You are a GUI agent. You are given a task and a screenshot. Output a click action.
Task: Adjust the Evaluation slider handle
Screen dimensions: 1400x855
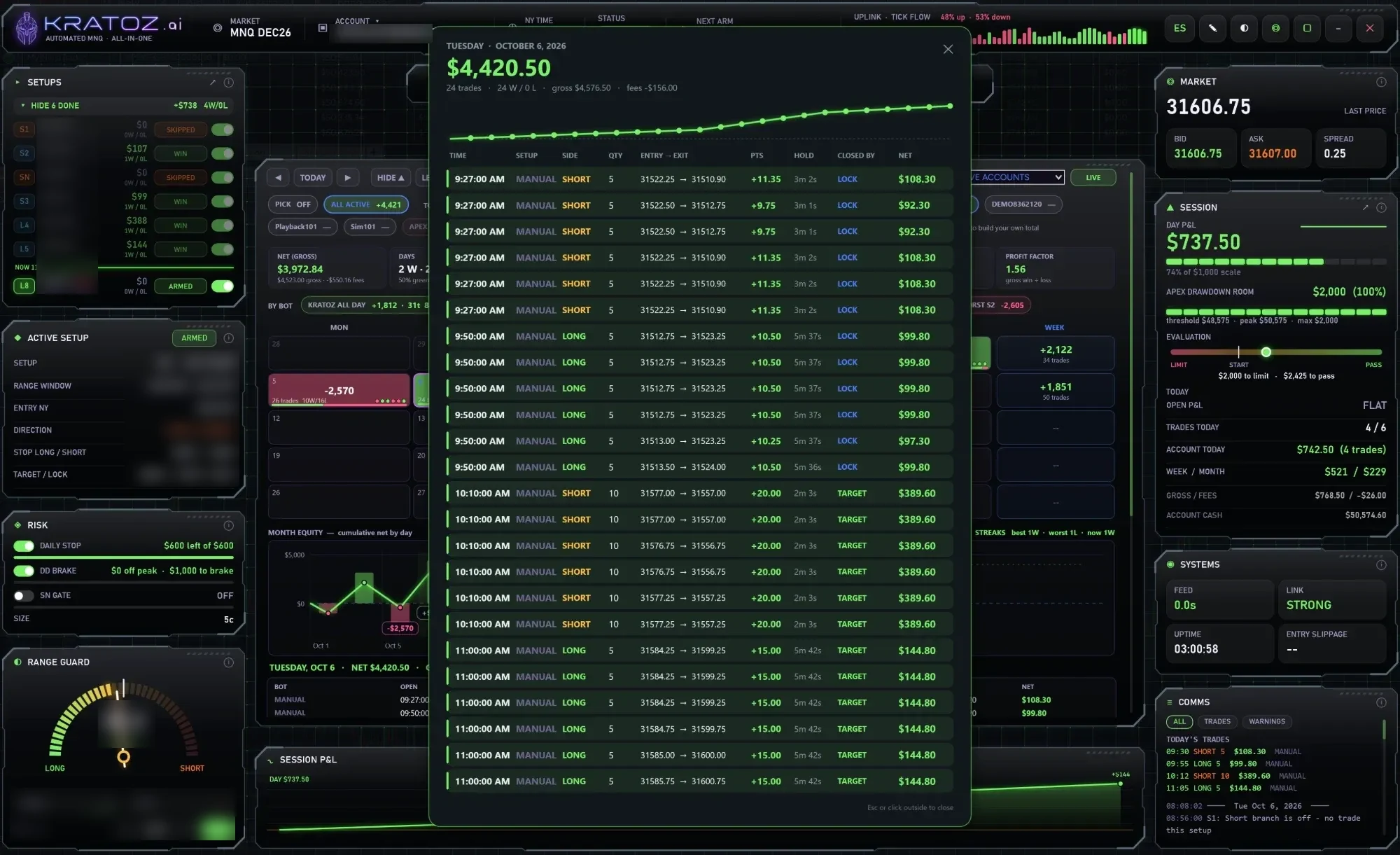coord(1266,352)
